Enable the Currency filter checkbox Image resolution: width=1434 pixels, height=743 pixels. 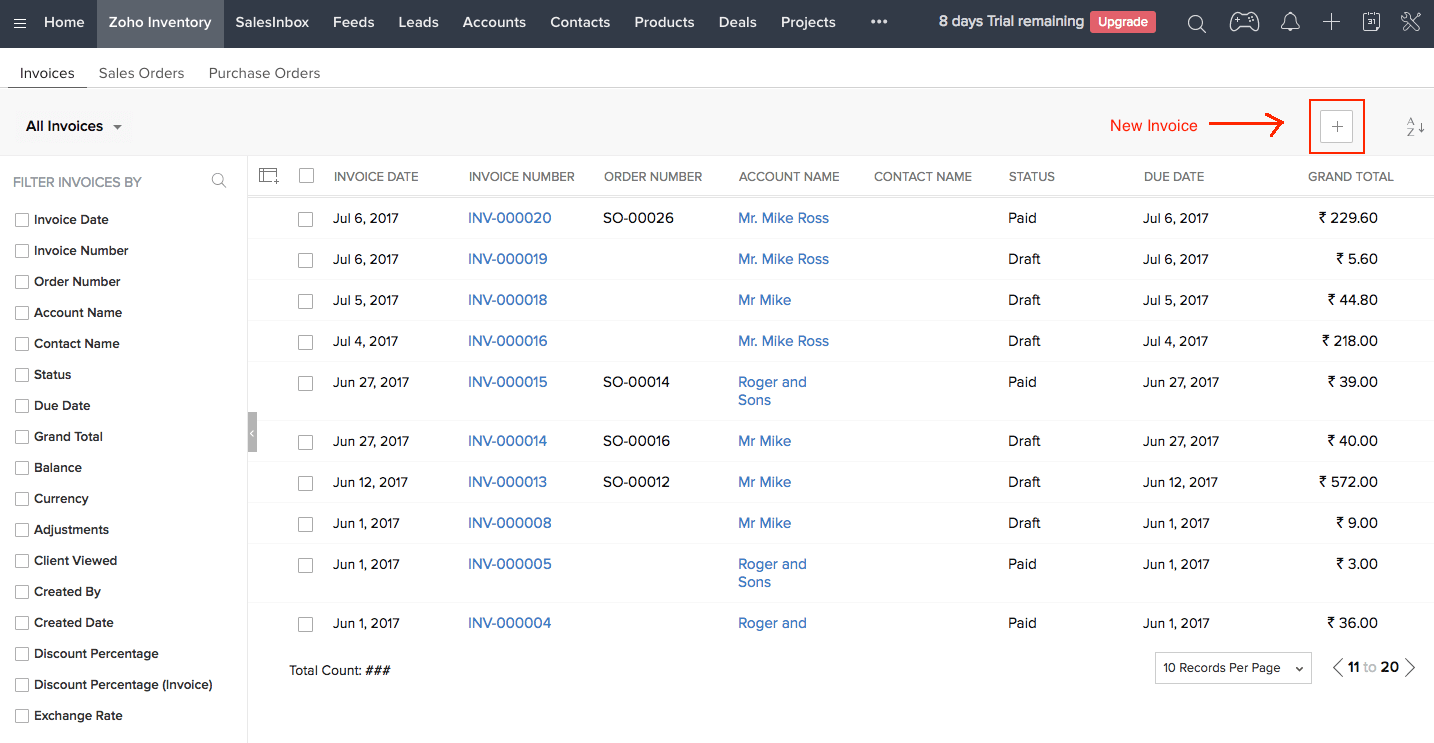tap(22, 499)
